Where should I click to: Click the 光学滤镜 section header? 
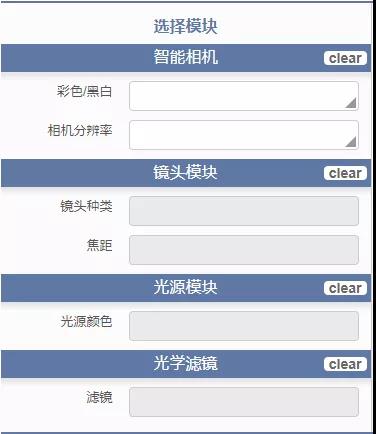click(186, 364)
